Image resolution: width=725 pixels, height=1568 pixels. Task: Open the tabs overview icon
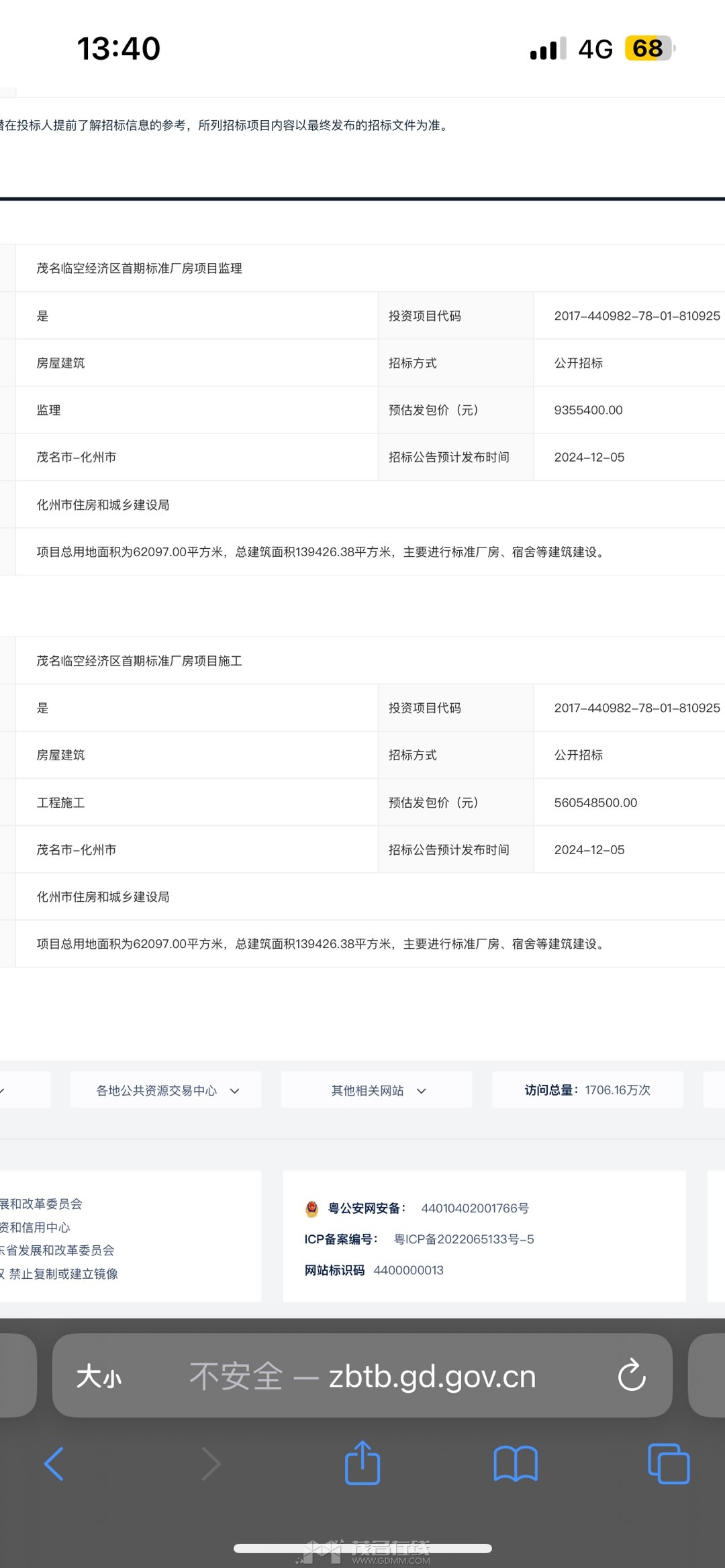tap(669, 1463)
